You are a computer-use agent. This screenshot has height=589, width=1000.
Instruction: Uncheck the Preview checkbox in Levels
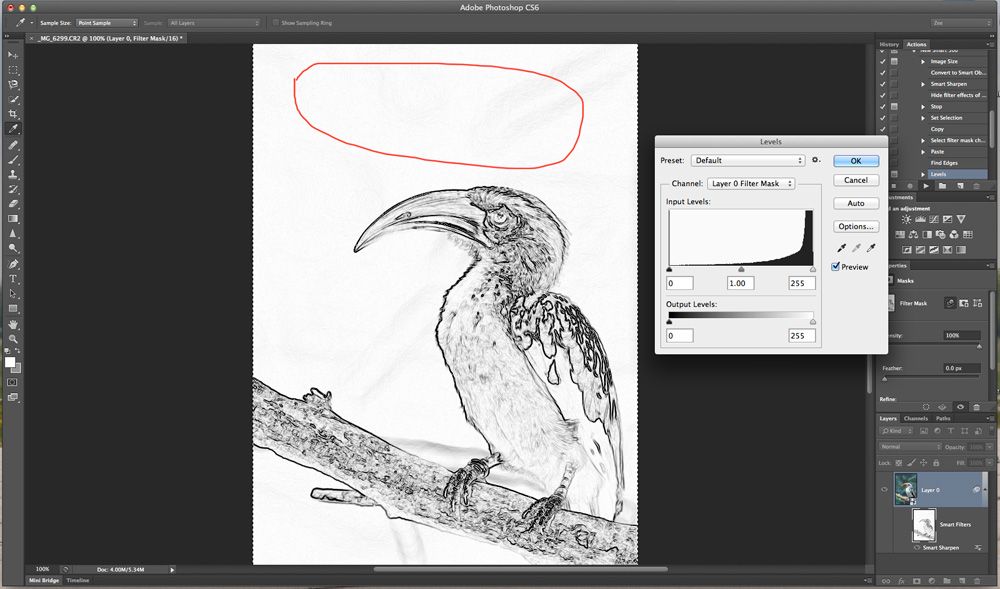[x=836, y=267]
